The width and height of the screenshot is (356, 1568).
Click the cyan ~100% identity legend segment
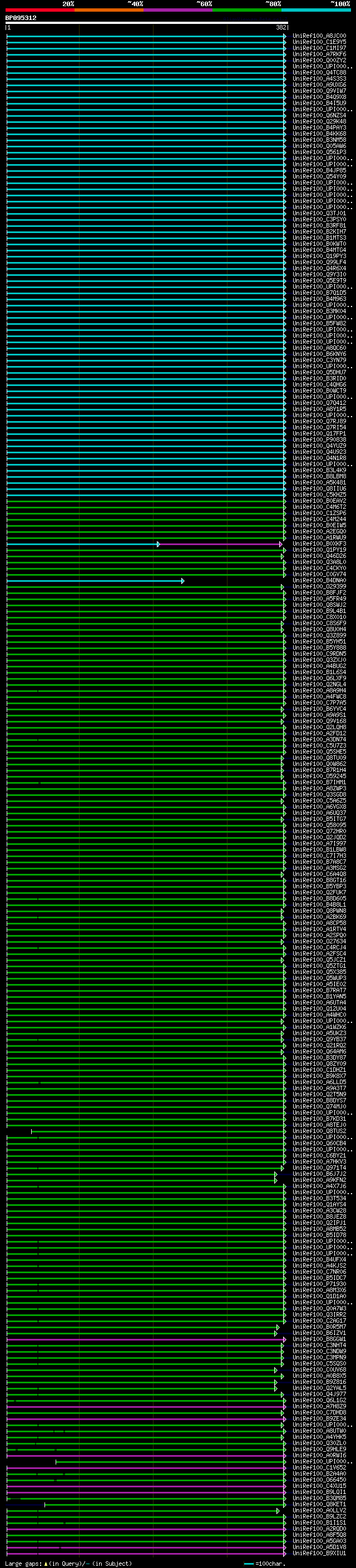tap(316, 10)
